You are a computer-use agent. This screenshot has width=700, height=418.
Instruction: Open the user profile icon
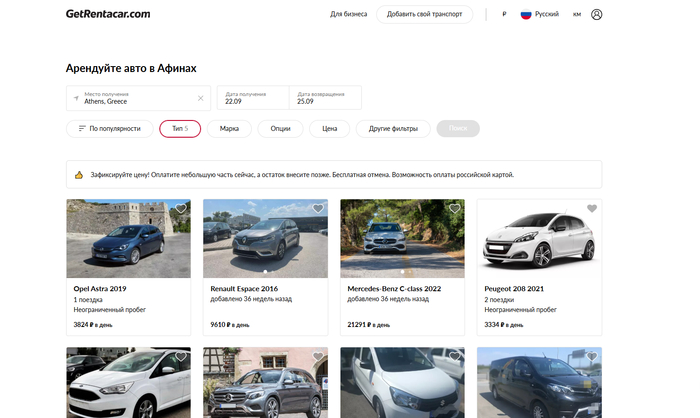click(597, 14)
